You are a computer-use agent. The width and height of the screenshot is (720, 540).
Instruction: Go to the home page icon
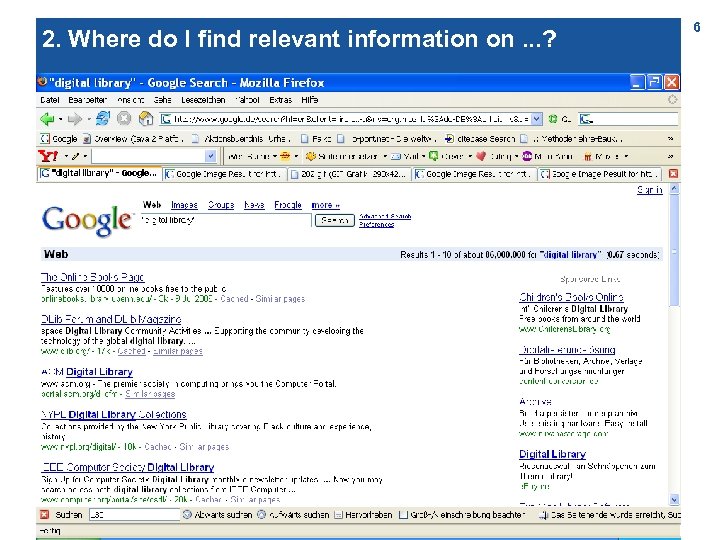point(146,119)
